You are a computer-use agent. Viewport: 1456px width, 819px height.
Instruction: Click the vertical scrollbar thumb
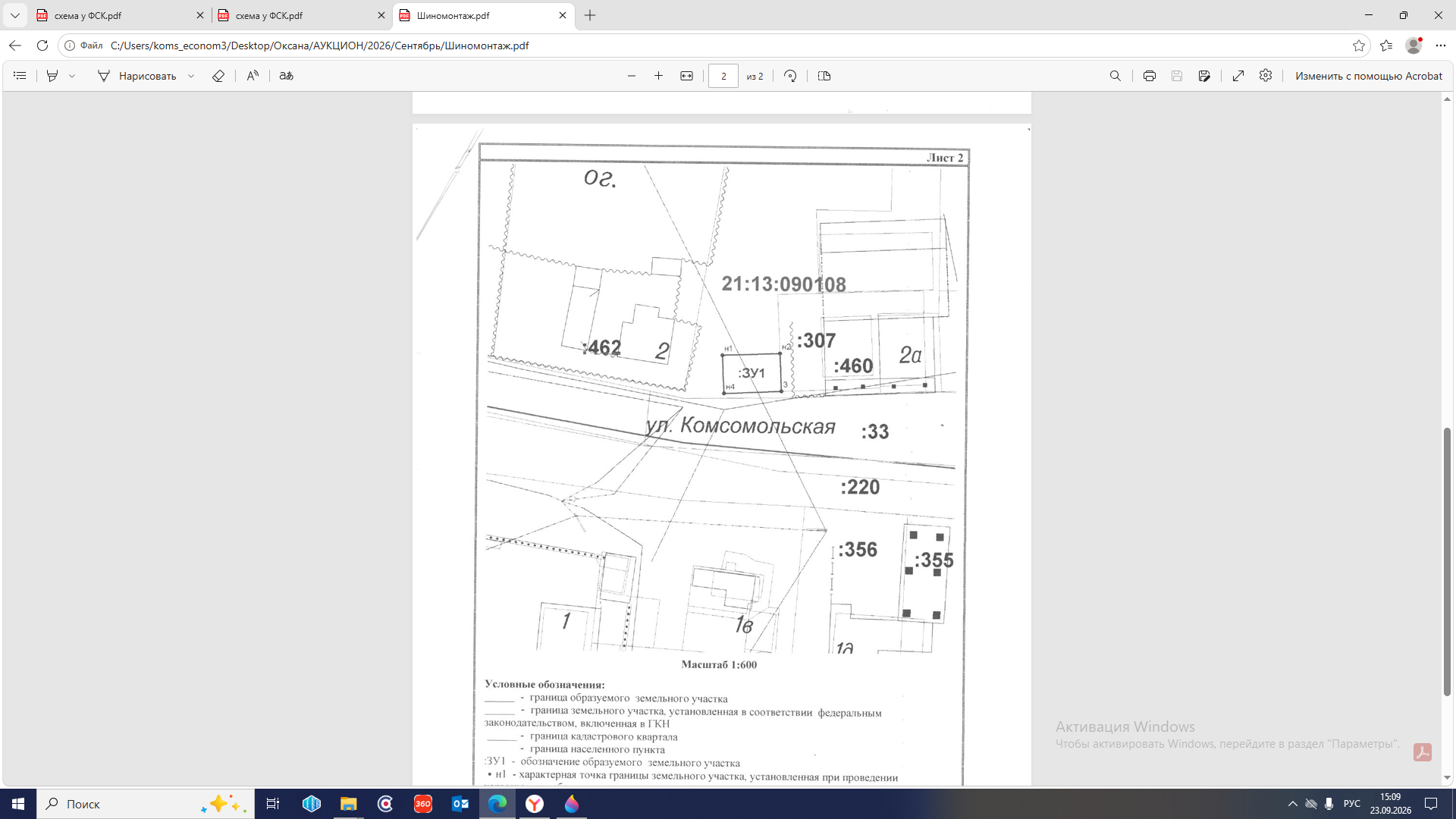point(1447,562)
